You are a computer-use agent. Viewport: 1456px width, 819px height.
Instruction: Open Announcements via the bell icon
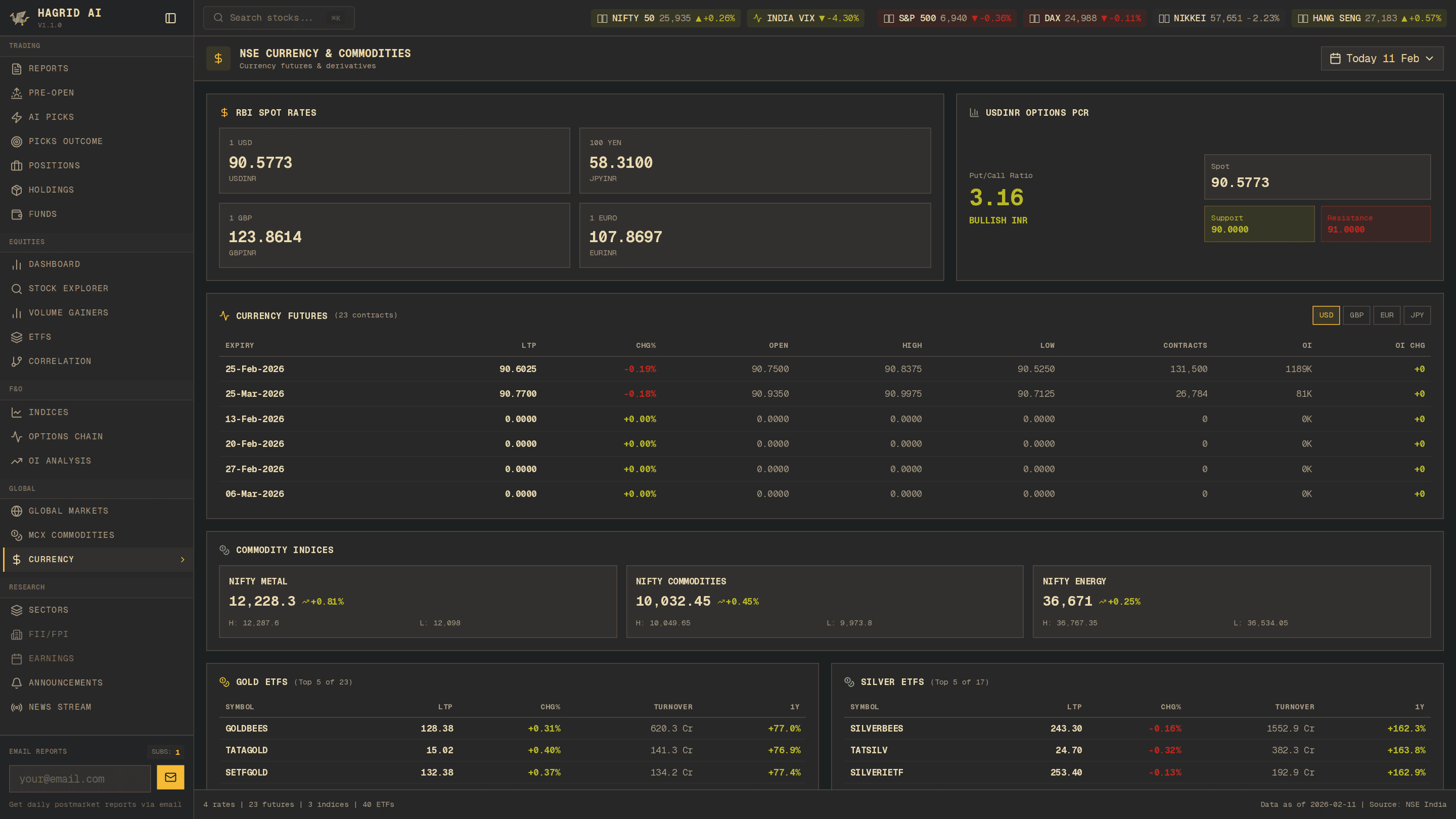(16, 683)
